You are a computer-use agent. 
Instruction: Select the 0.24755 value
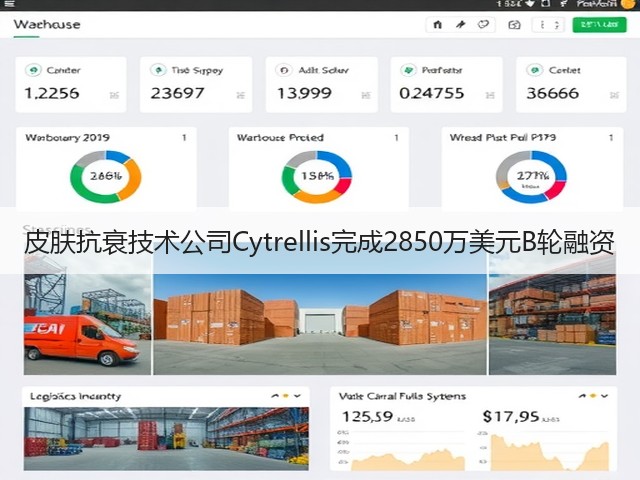click(432, 93)
